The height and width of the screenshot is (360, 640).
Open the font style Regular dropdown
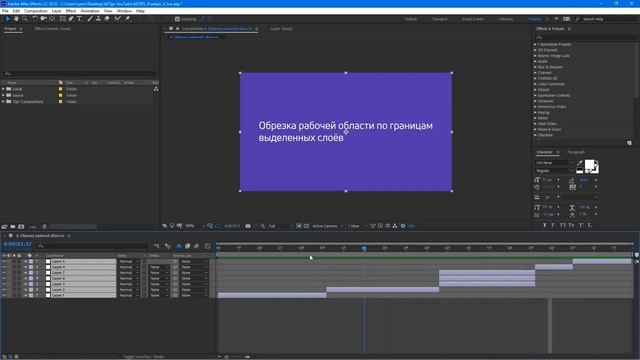[554, 171]
